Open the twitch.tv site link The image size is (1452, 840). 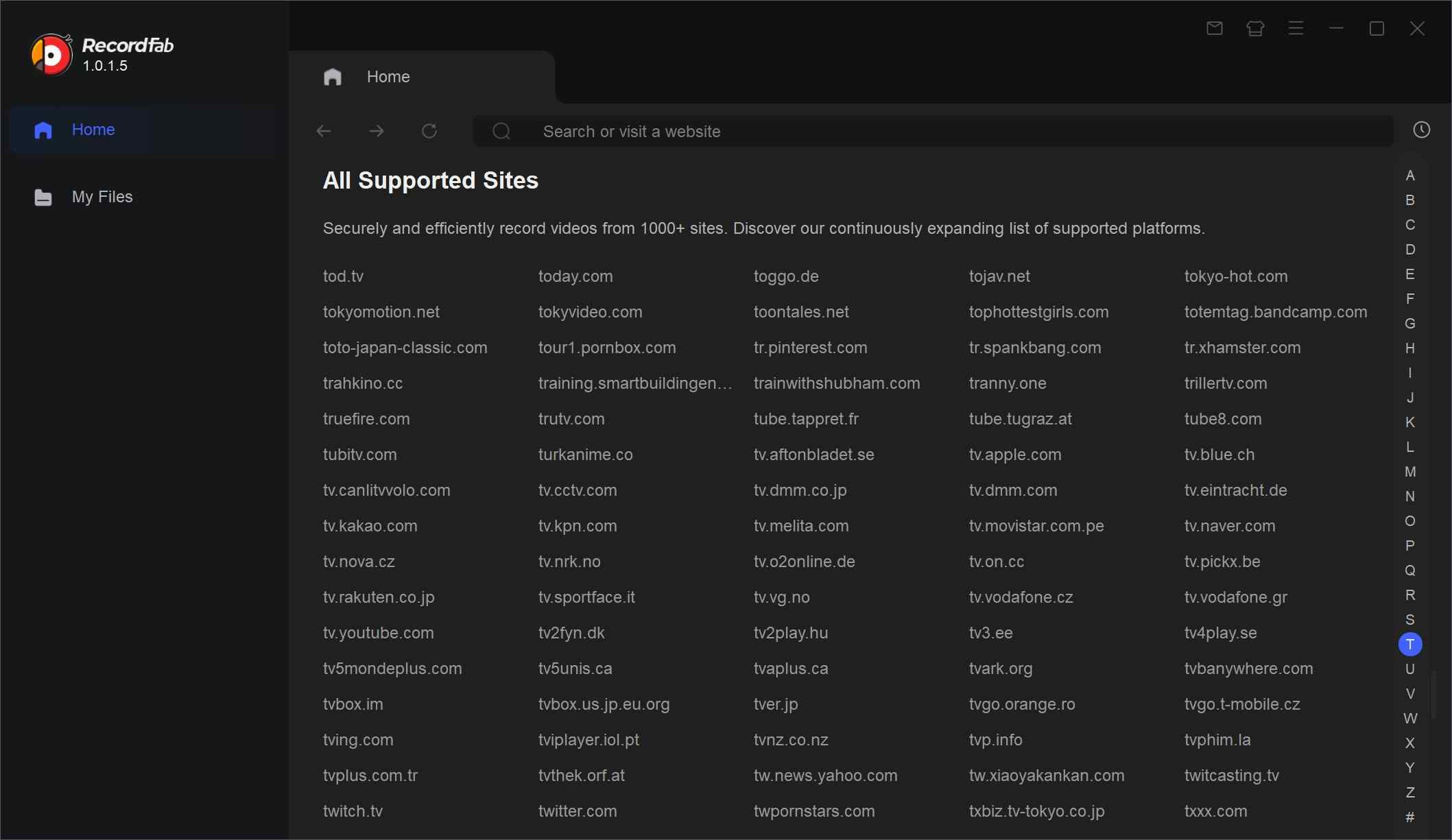pos(352,811)
